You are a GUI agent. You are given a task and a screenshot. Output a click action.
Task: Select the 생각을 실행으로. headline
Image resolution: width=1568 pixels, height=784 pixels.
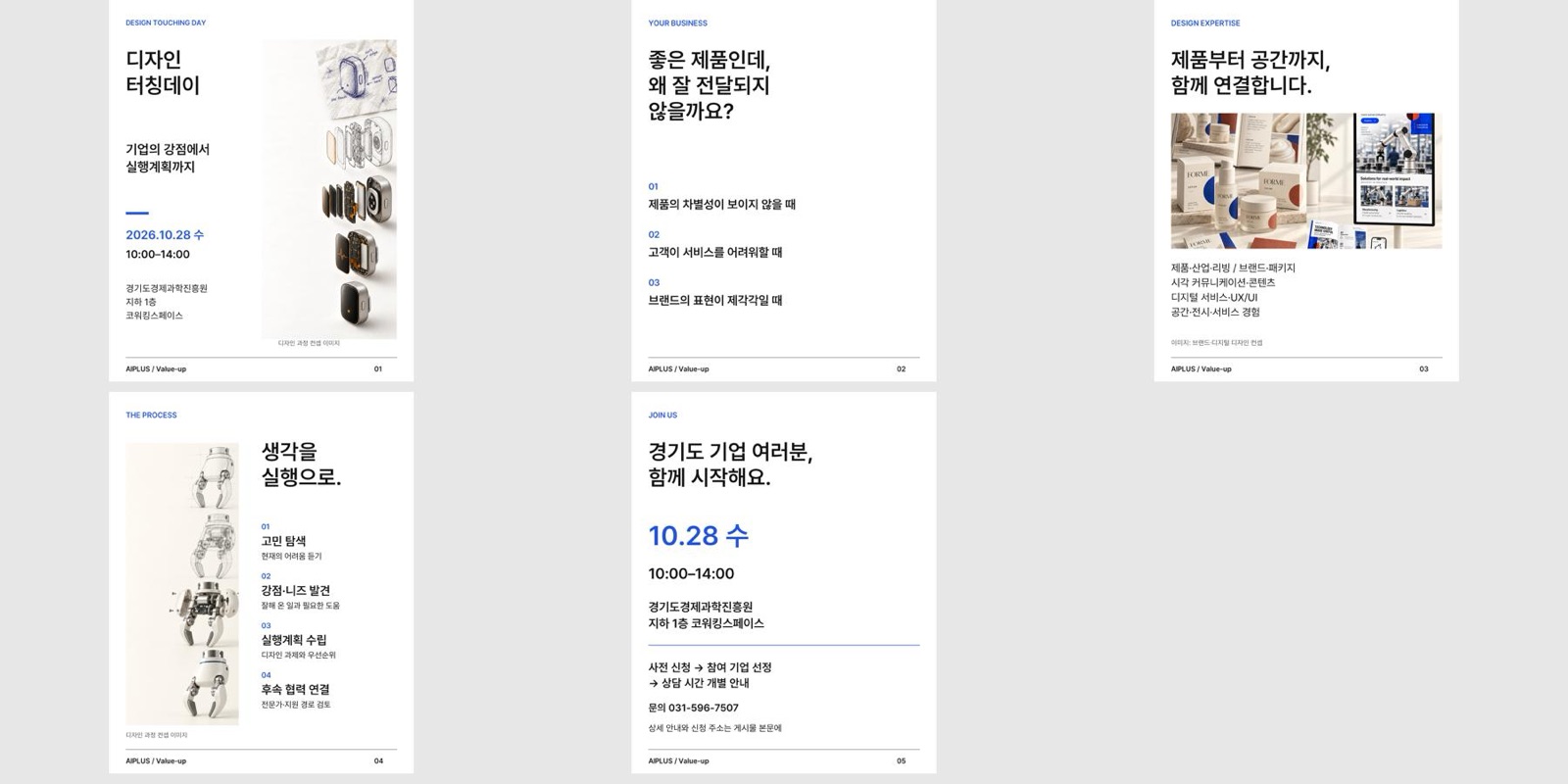(x=301, y=465)
